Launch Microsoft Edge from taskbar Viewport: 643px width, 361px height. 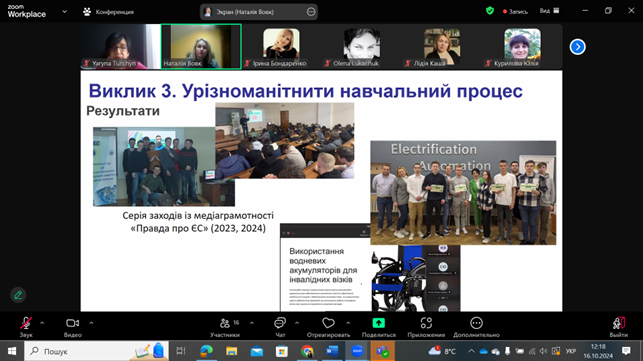click(x=206, y=351)
